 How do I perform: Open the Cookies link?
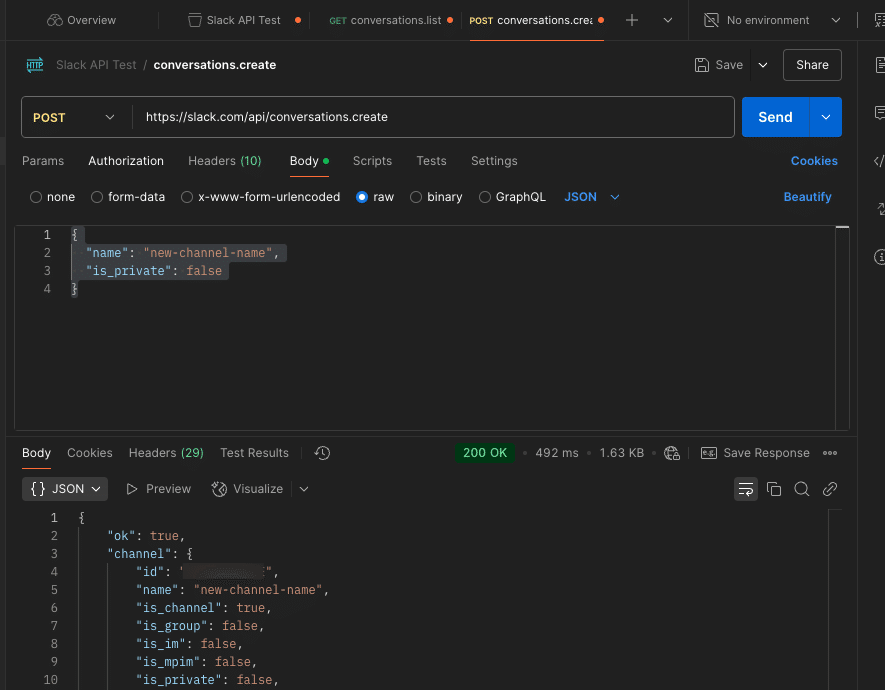tap(814, 161)
